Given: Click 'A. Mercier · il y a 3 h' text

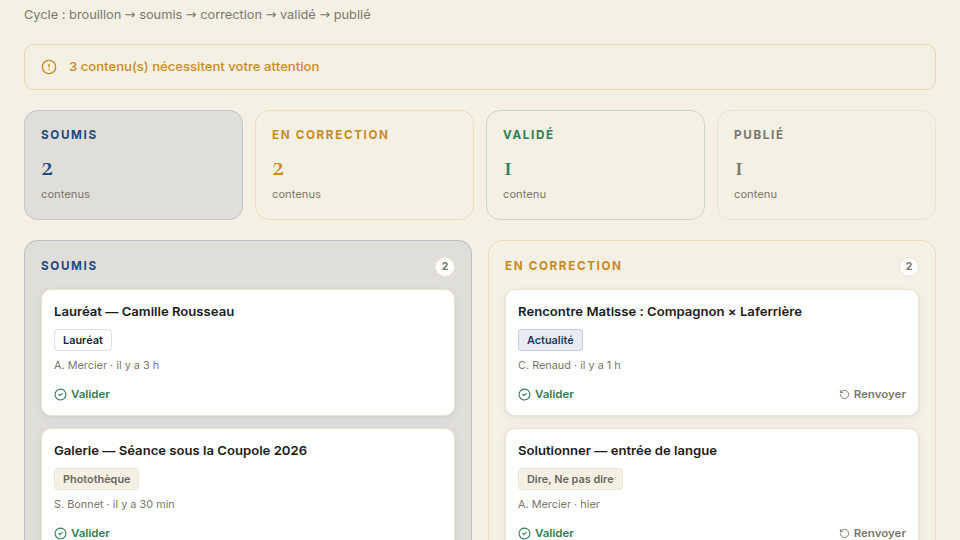Looking at the screenshot, I should tap(107, 366).
